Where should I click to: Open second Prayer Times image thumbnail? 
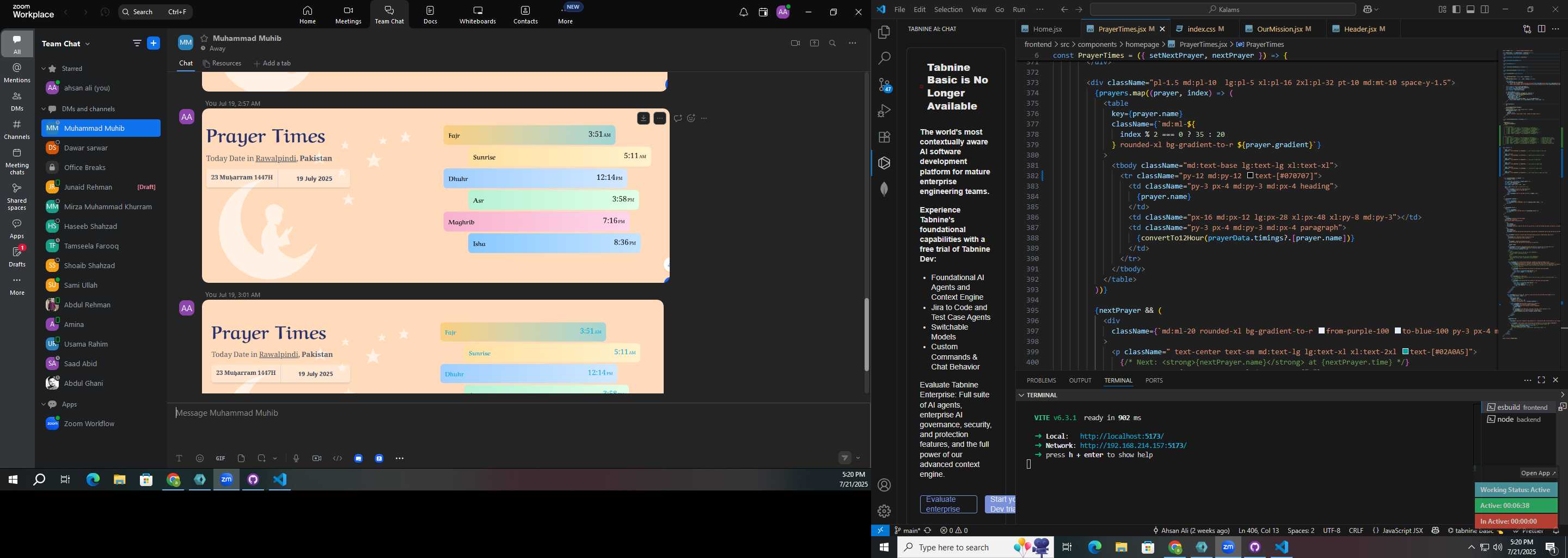click(x=433, y=346)
